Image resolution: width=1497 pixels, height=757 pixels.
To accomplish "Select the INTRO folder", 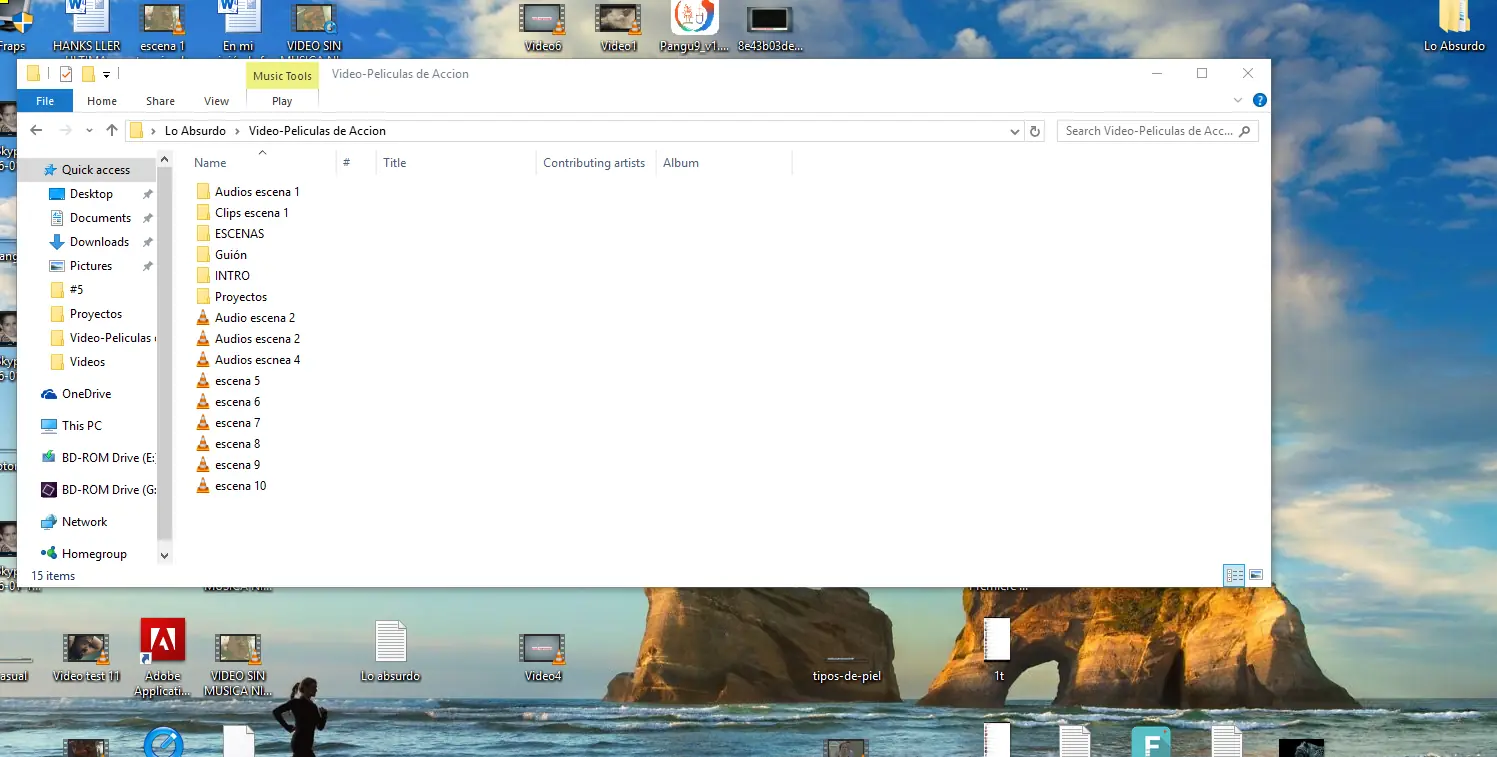I will point(224,275).
